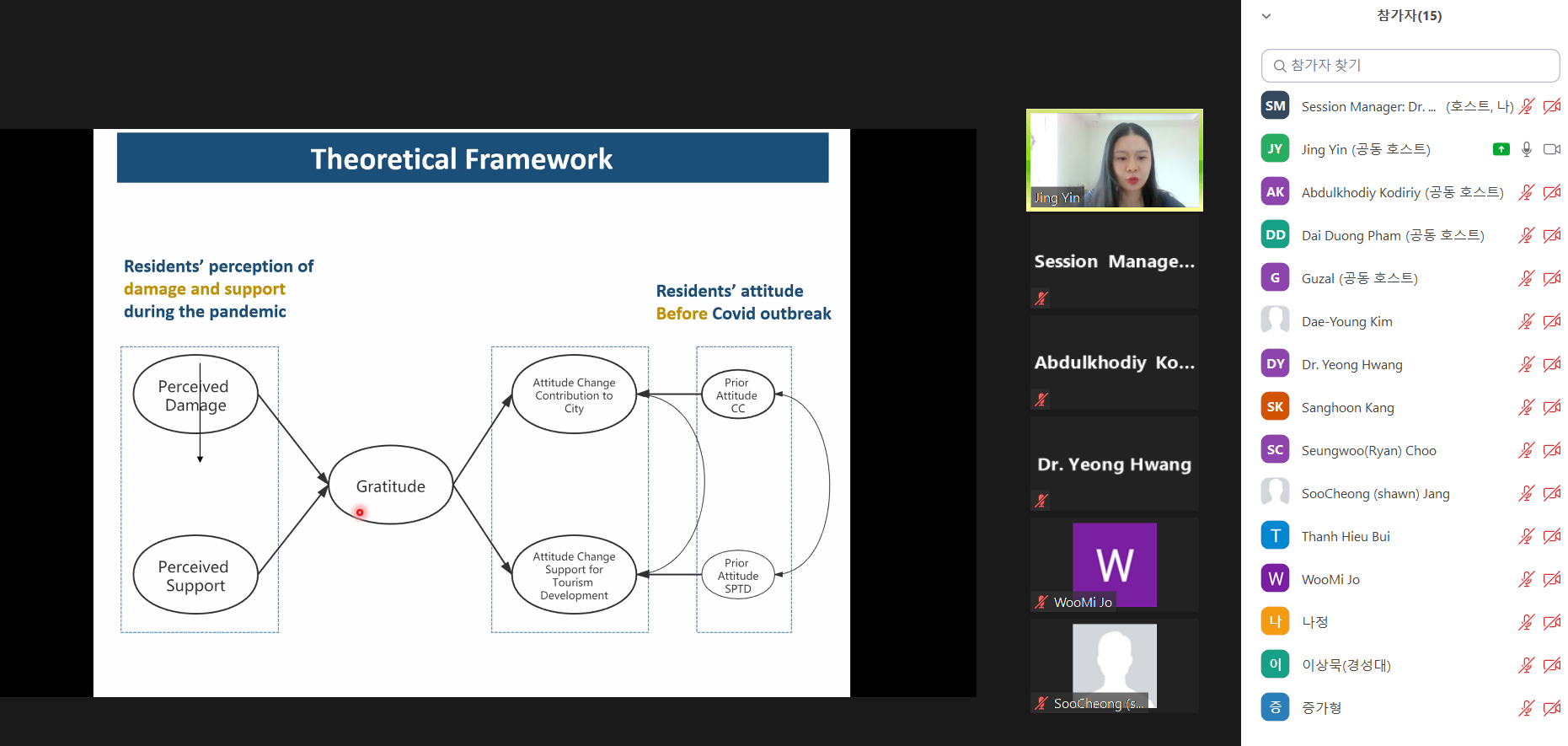Click SooCheong (shawn) Jang's muted mic icon

(x=1527, y=493)
